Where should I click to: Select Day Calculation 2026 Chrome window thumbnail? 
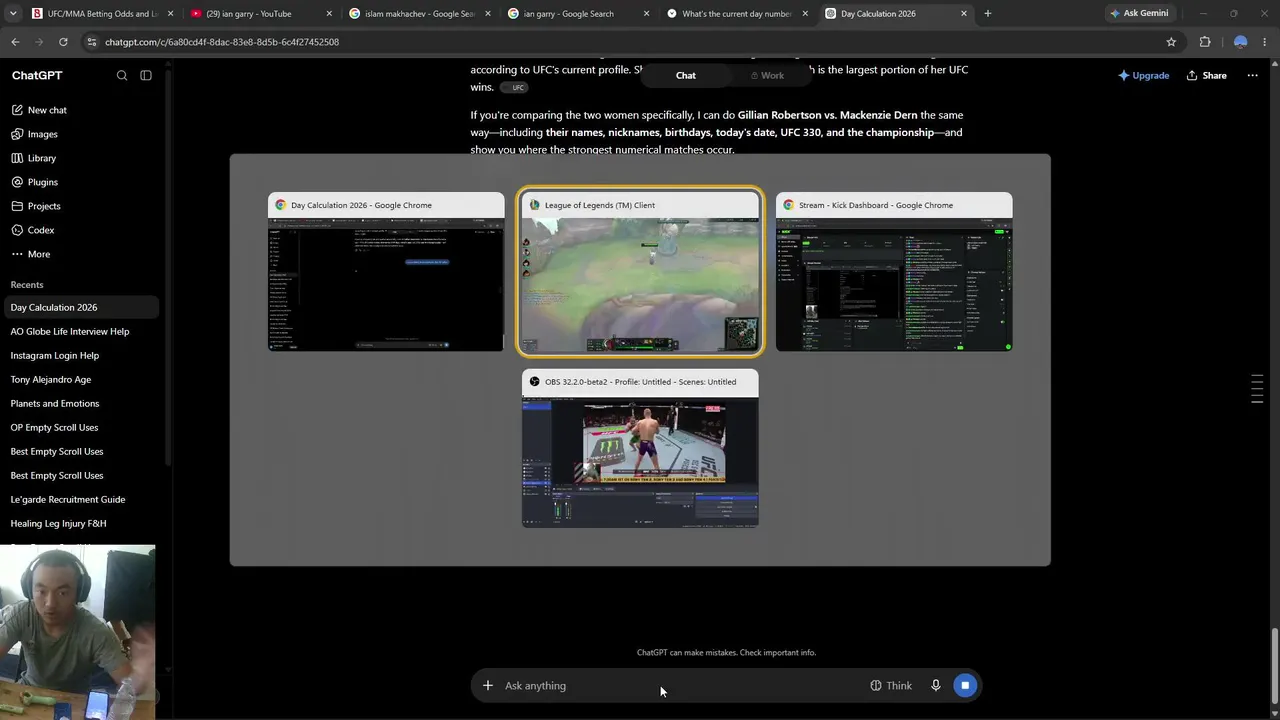[x=386, y=272]
